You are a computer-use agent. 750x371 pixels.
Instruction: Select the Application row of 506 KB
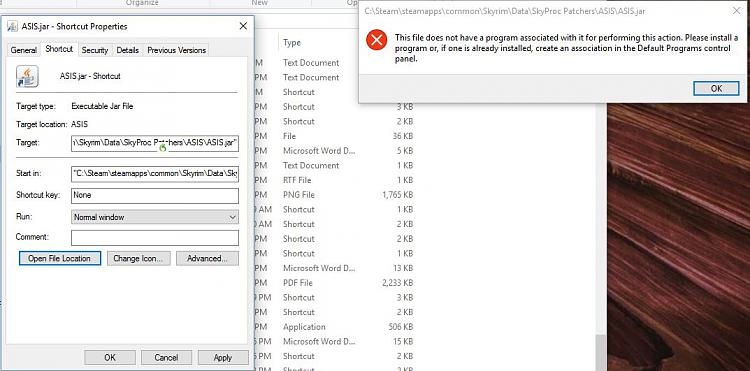click(x=335, y=327)
